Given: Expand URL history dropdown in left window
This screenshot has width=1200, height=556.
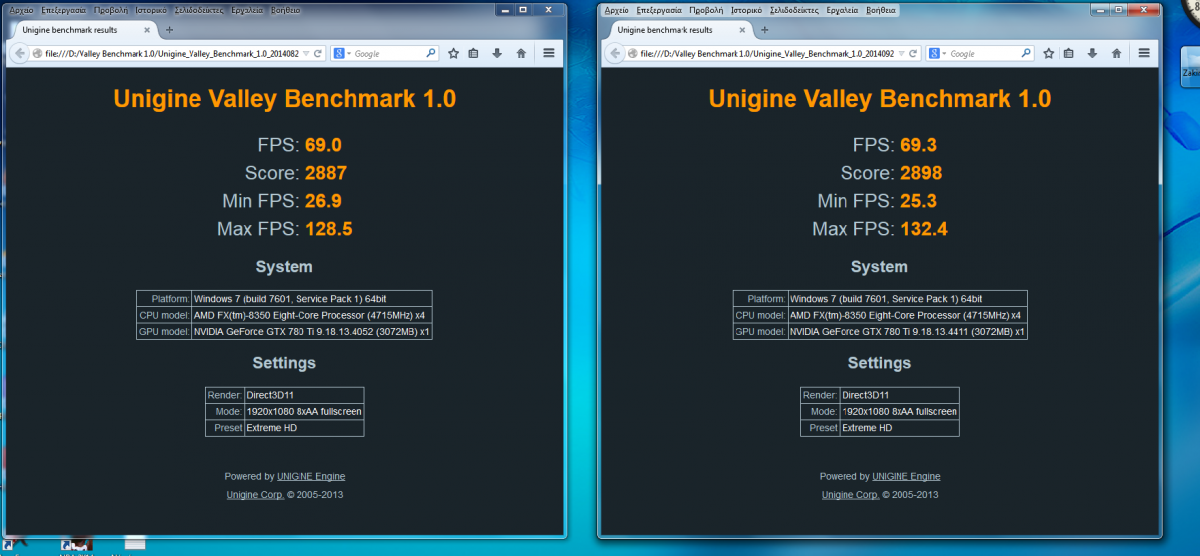Looking at the screenshot, I should 306,53.
